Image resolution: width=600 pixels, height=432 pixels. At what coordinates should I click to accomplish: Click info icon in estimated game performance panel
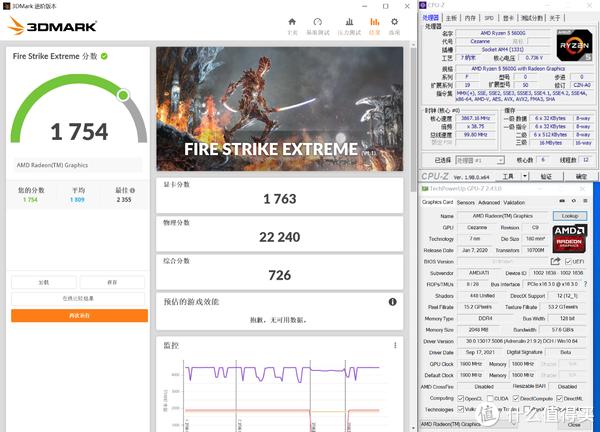pos(393,302)
